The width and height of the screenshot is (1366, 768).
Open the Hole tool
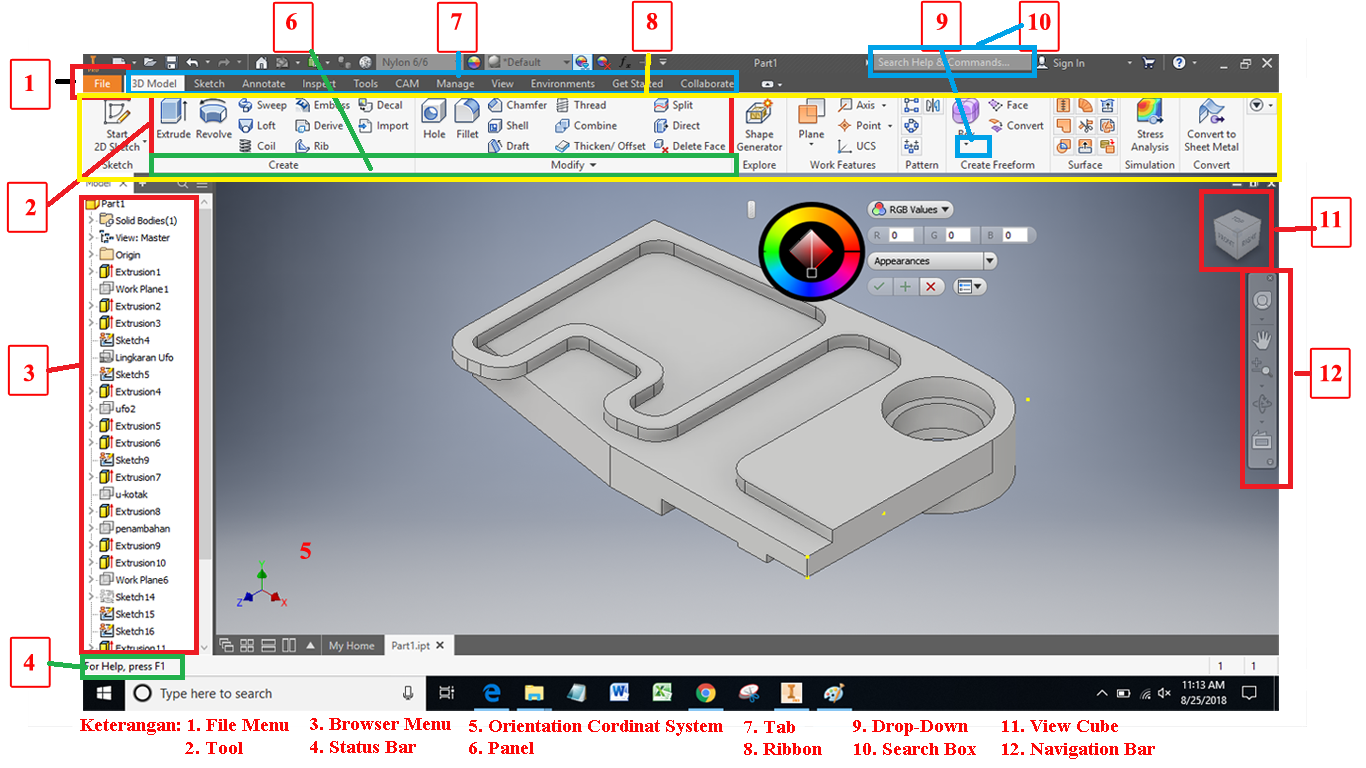(x=434, y=120)
